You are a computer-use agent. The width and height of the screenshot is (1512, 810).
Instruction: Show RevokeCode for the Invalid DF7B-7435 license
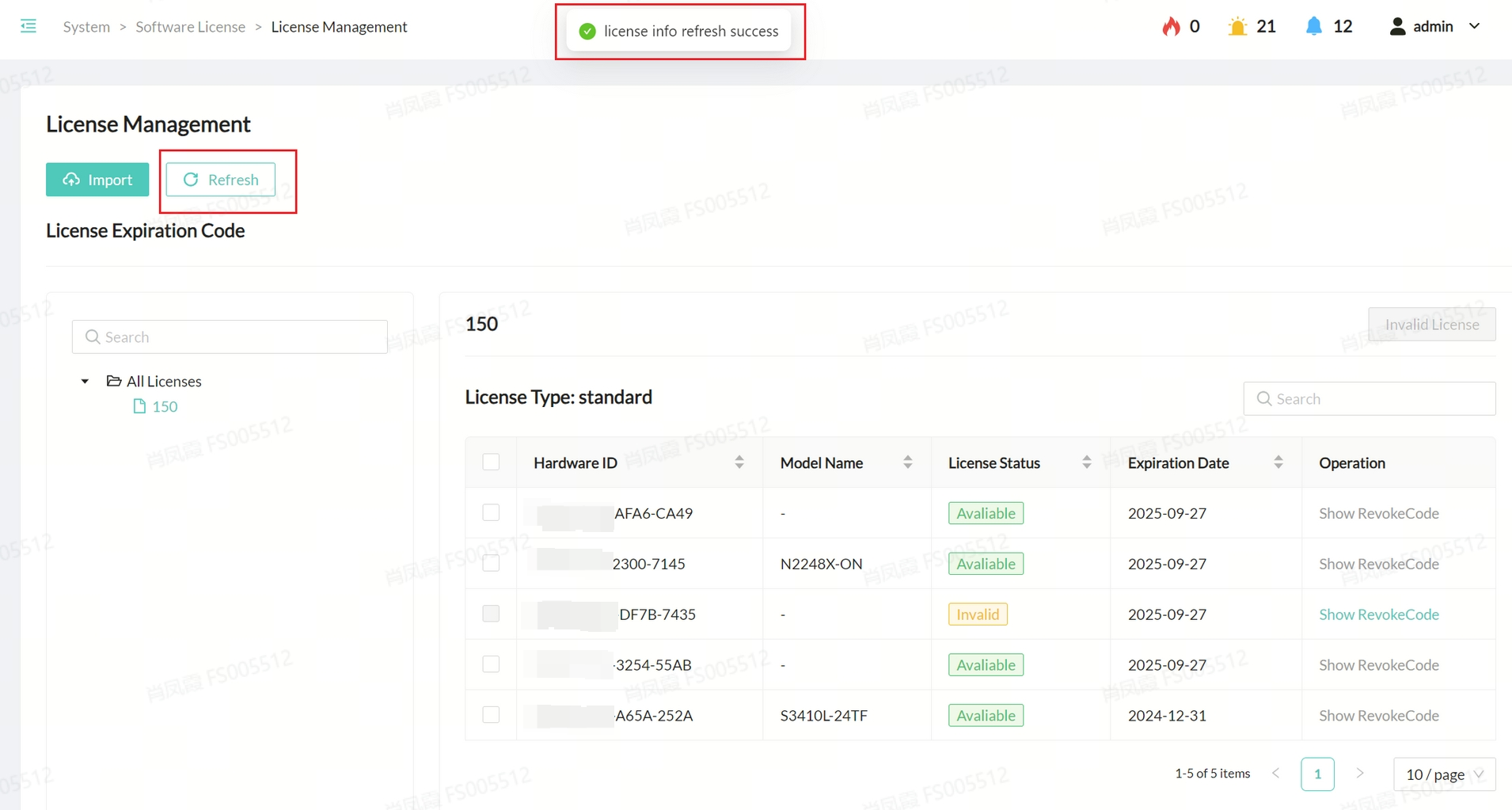click(1378, 614)
